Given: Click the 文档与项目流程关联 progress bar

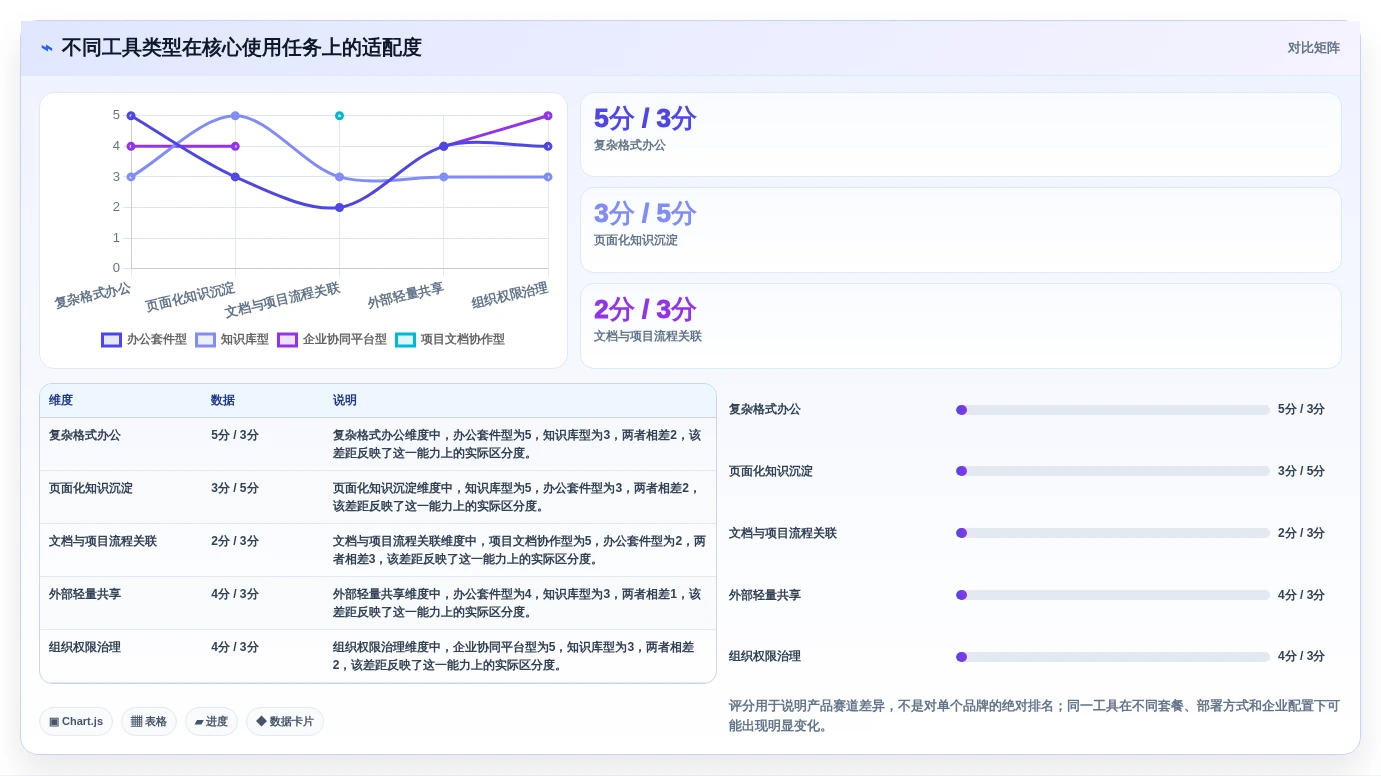Looking at the screenshot, I should click(1112, 533).
